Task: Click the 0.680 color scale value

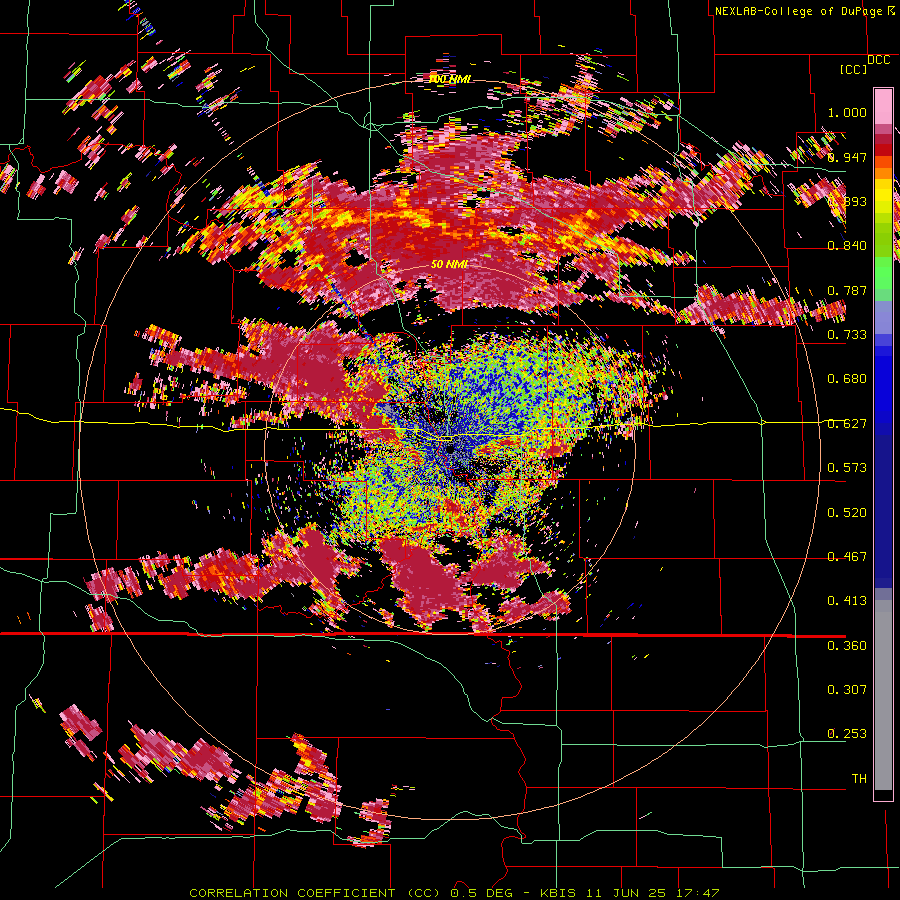Action: click(847, 379)
